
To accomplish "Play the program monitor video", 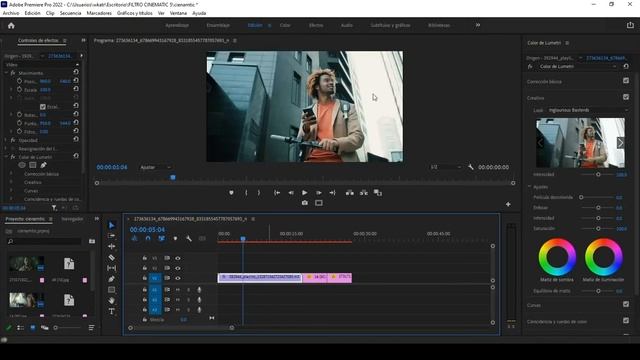I will [x=304, y=193].
